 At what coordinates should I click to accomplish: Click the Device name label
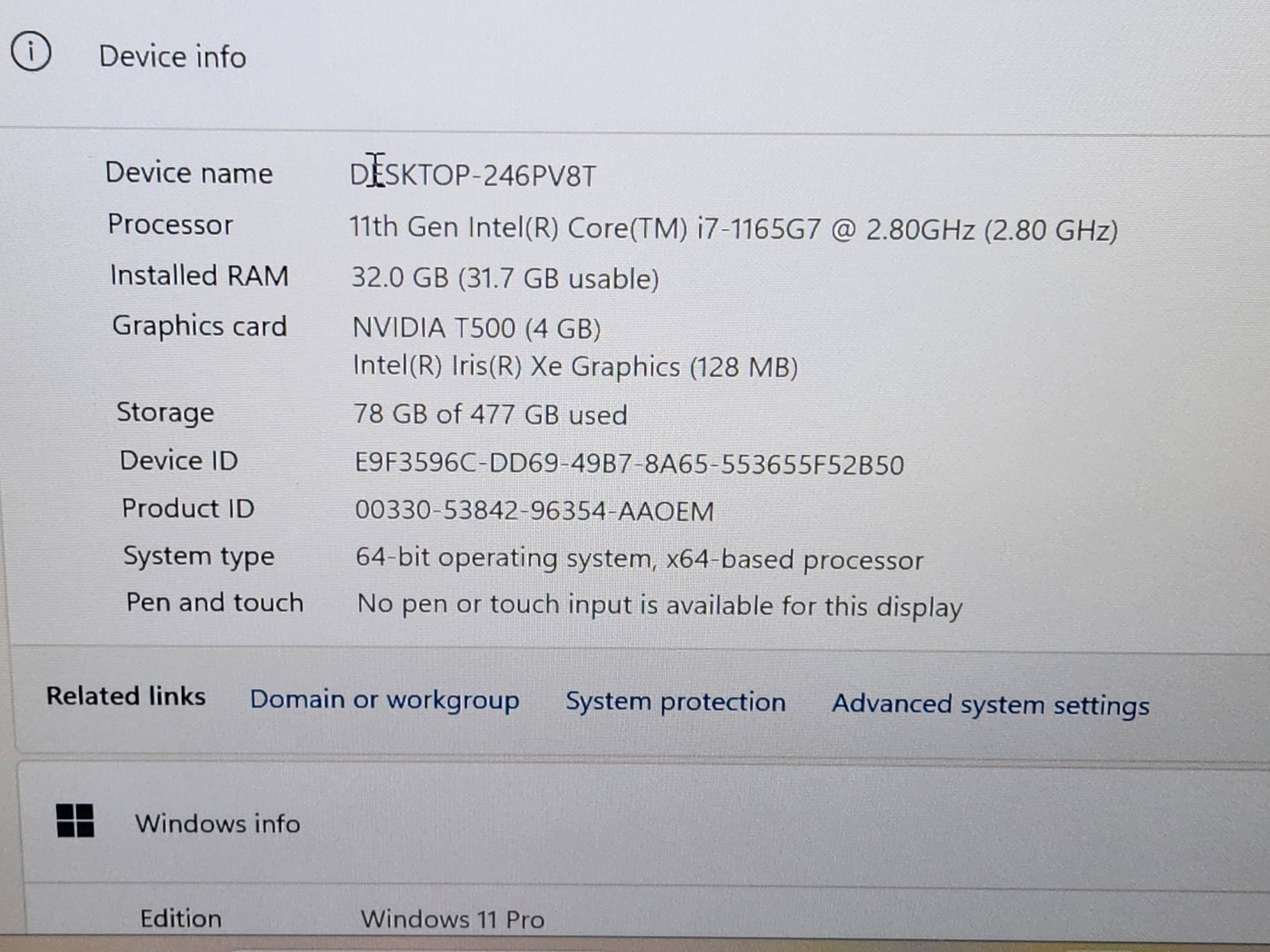click(189, 173)
